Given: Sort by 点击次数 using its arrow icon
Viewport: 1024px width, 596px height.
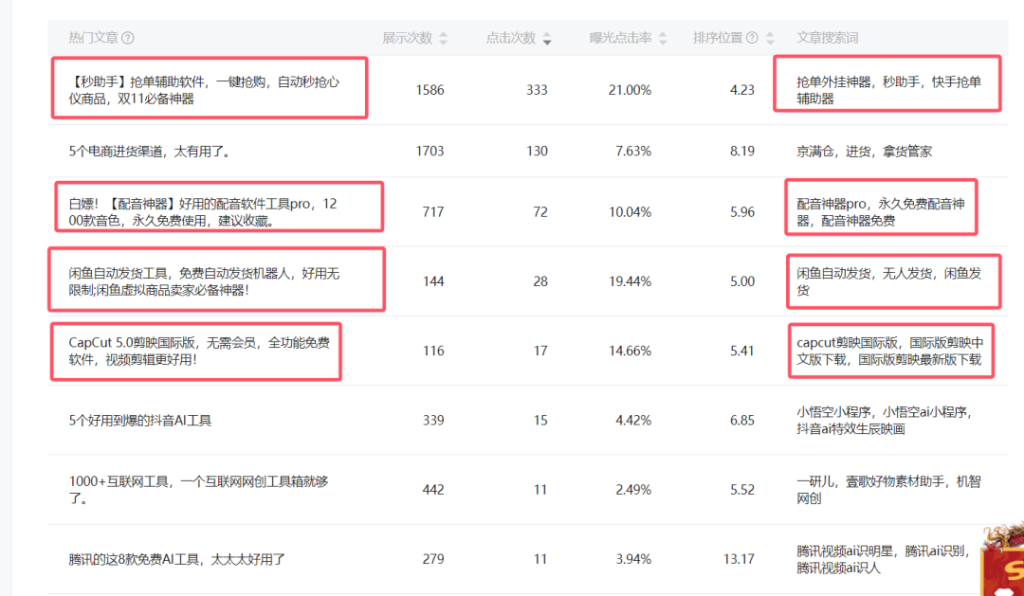Looking at the screenshot, I should click(547, 39).
